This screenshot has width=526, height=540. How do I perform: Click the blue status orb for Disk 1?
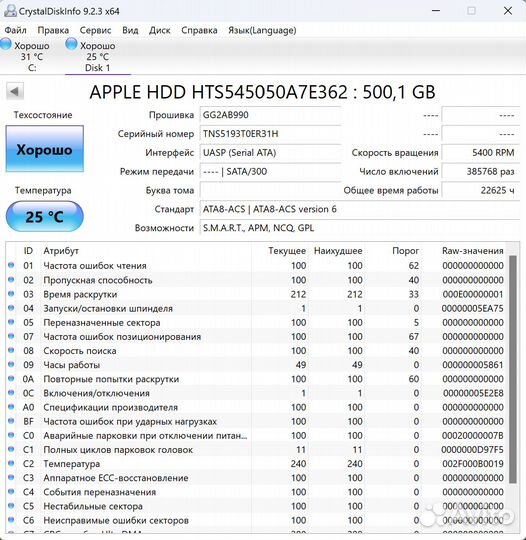[x=71, y=44]
